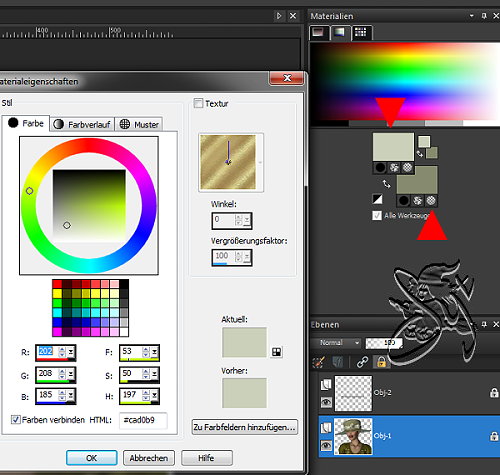Set background style to solid color
Viewport: 500px width, 475px height.
(x=403, y=200)
